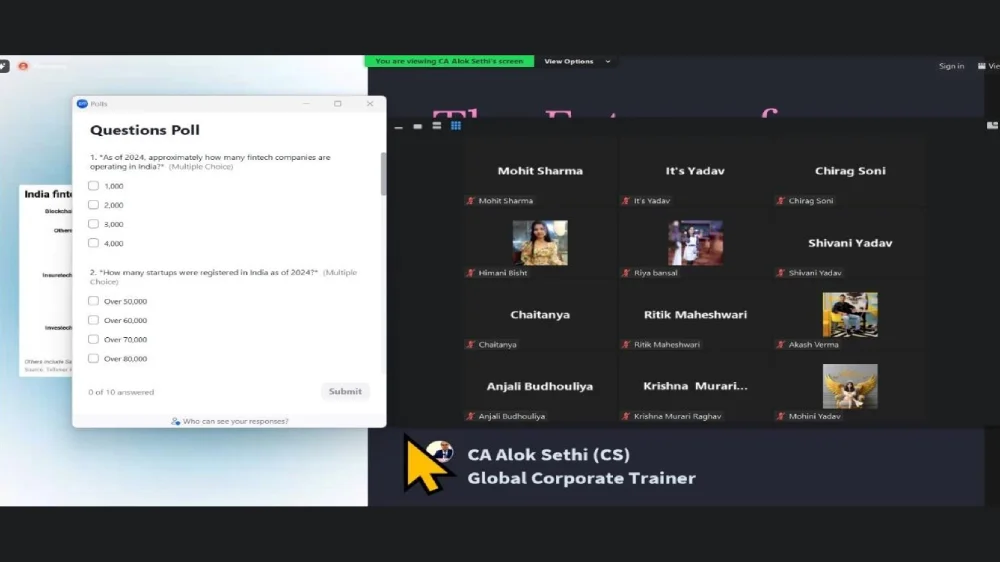Tick the 3,000 fintech companies checkbox
This screenshot has height=562, width=1000.
(x=93, y=224)
